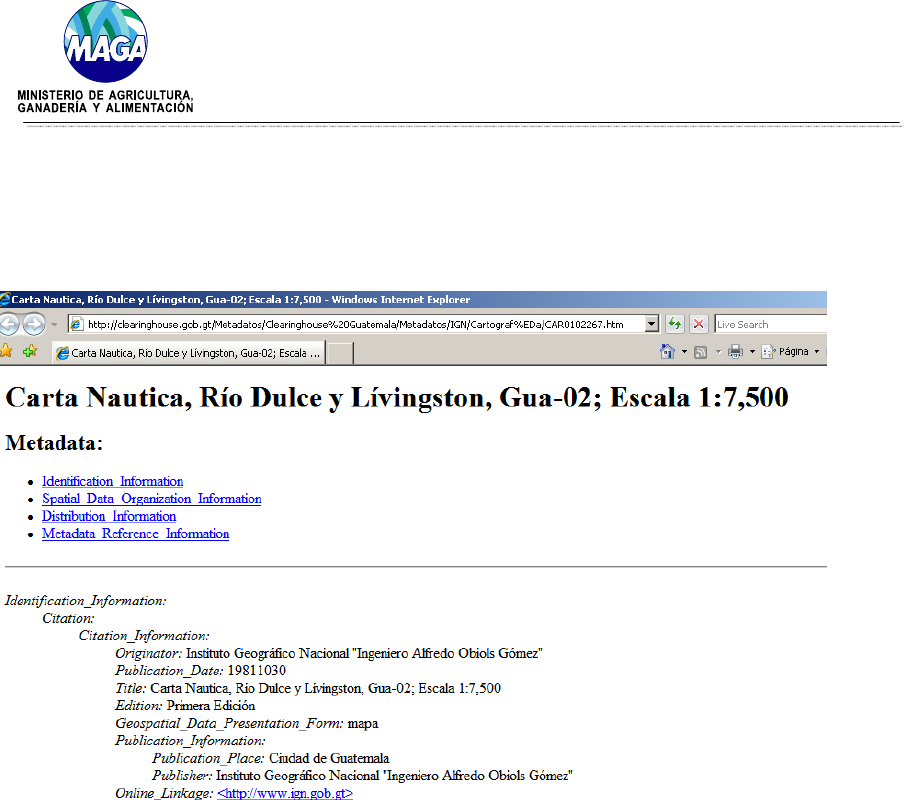Open the Distribution_Information link
The width and height of the screenshot is (904, 800).
(x=109, y=516)
